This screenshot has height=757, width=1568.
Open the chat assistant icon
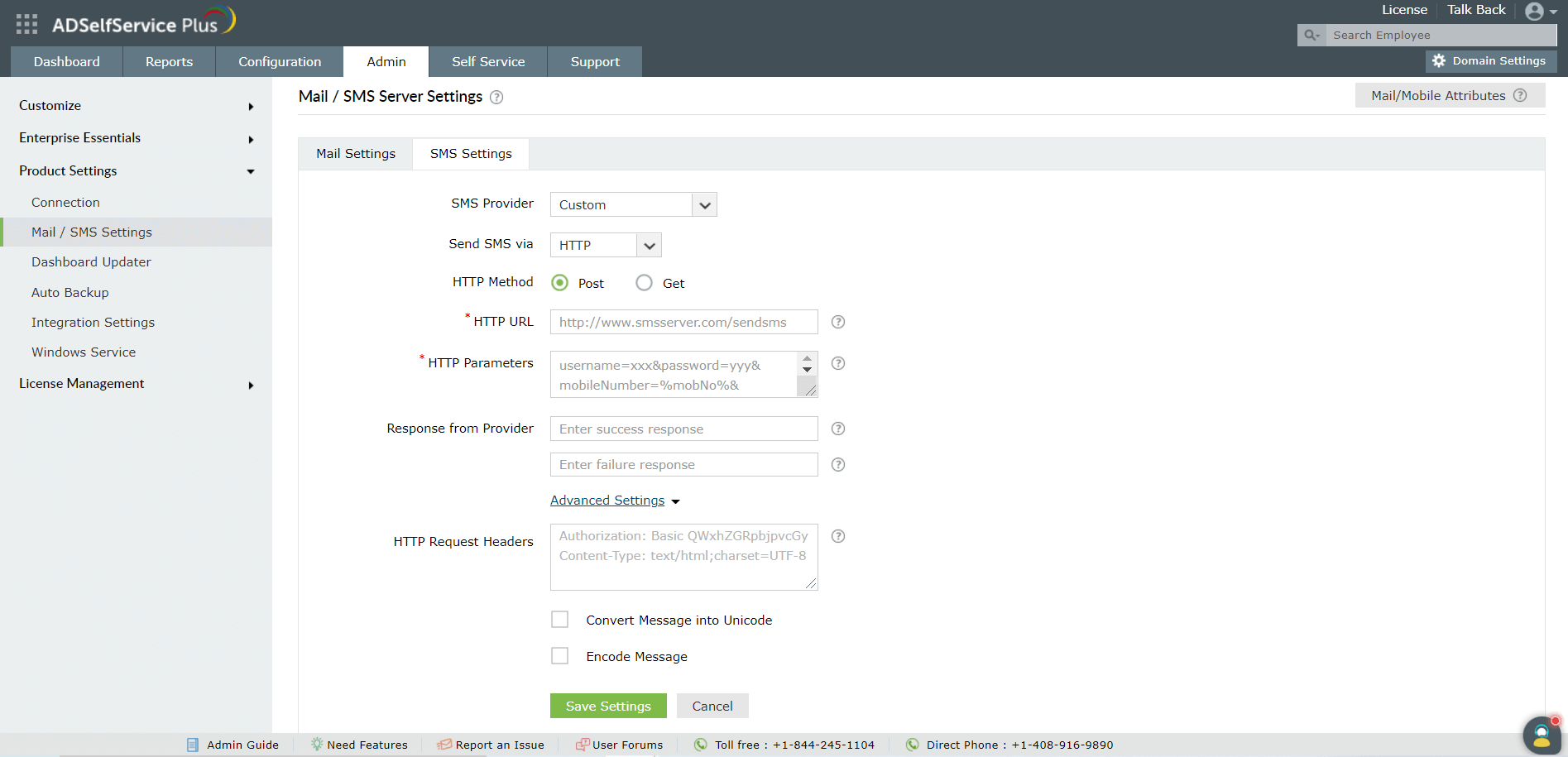tap(1542, 735)
